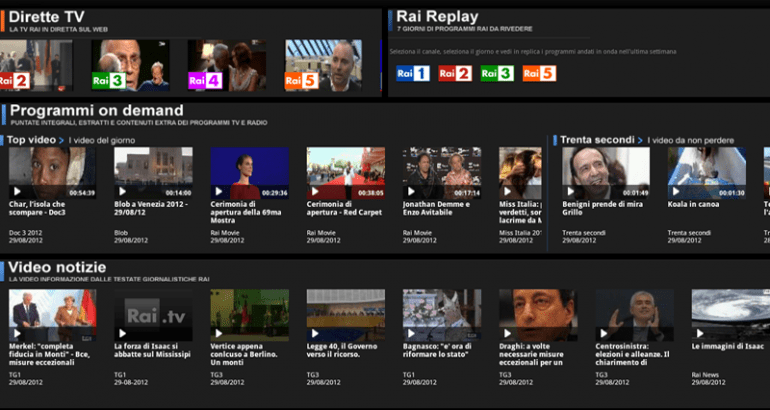Open the Rai 3 live TV stream
770x410 pixels.
click(130, 65)
